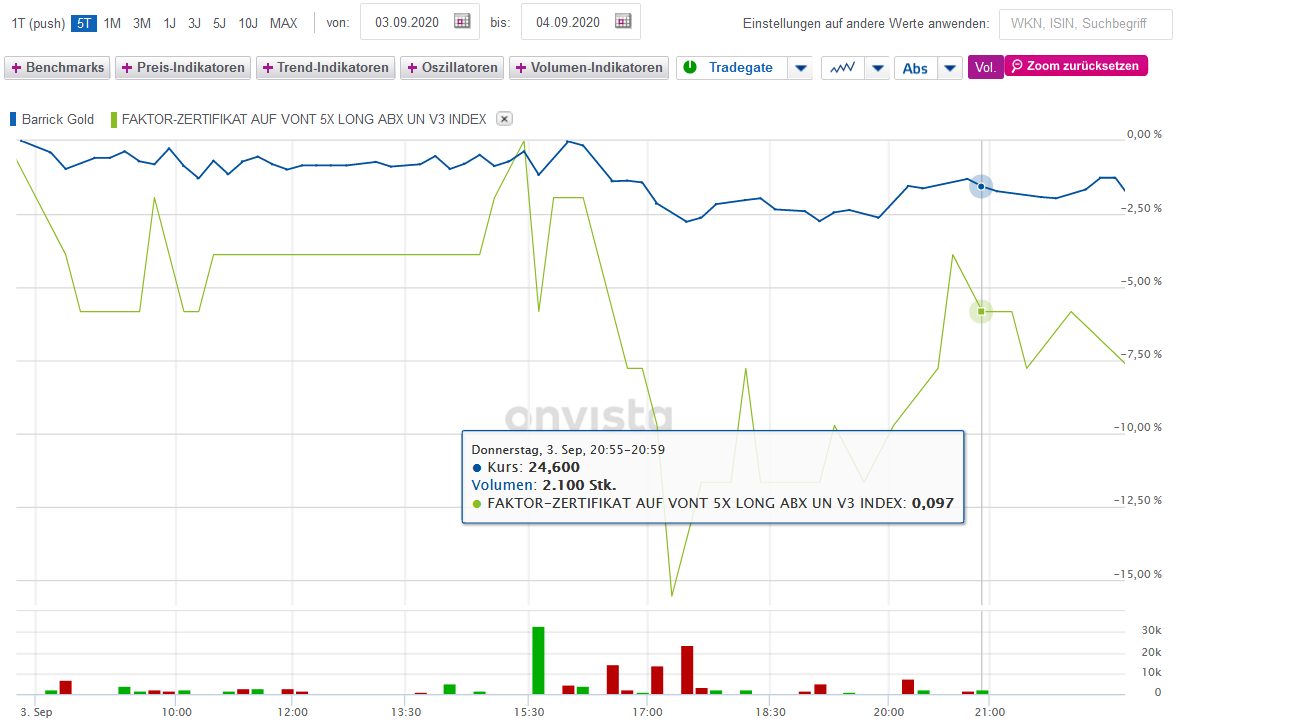This screenshot has height=728, width=1291.
Task: Click the -15,00 % axis label
Action: click(1137, 574)
